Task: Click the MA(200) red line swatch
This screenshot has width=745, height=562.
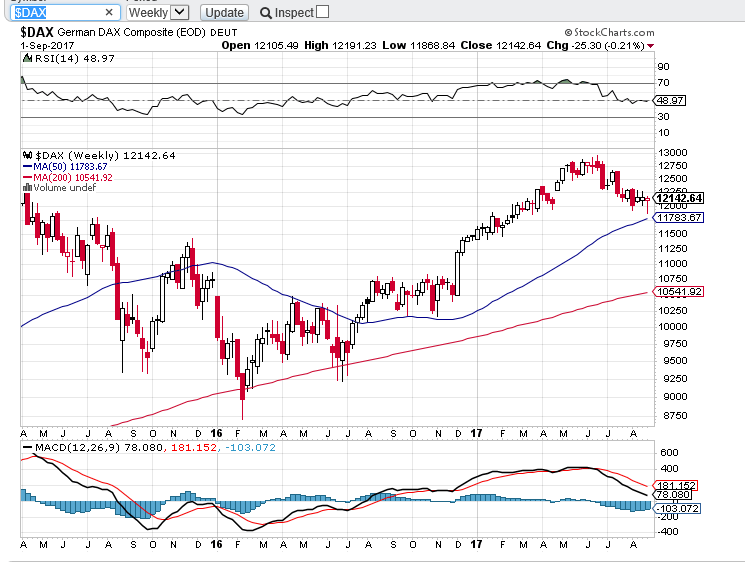Action: 28,178
